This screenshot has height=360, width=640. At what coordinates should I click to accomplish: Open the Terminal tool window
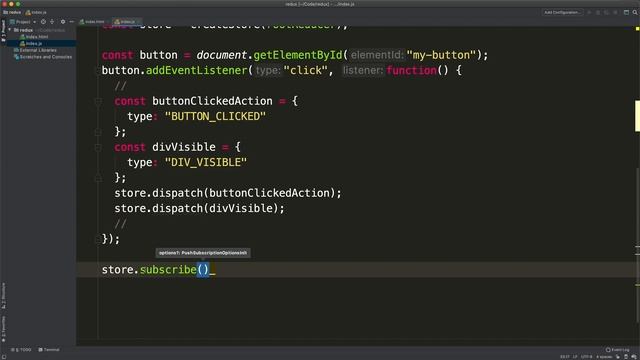pyautogui.click(x=49, y=350)
